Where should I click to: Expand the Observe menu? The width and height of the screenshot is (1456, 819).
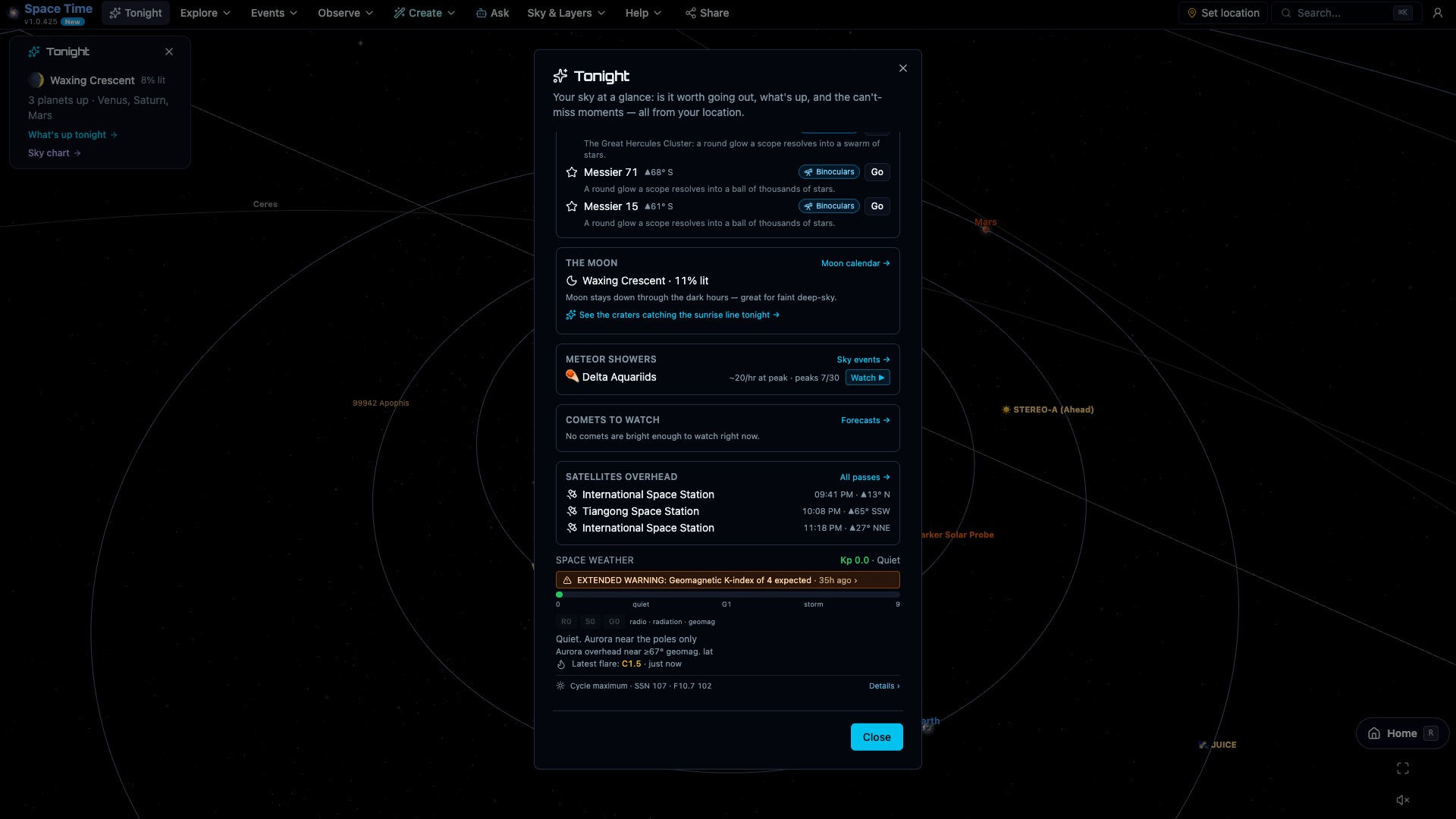[345, 13]
